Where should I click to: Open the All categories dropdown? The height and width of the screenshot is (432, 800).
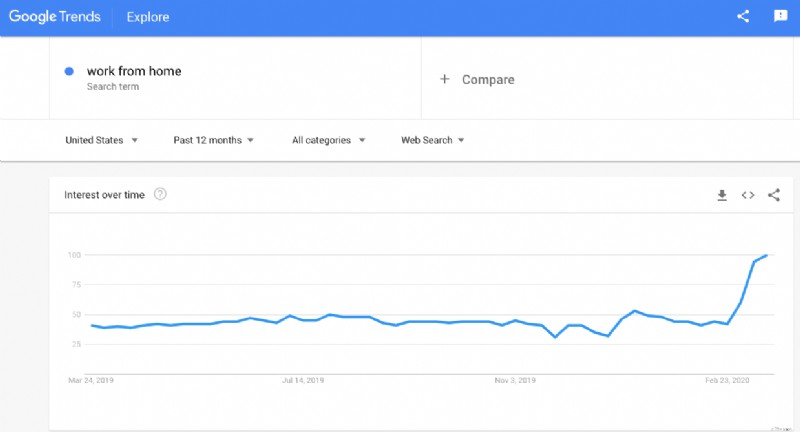pyautogui.click(x=328, y=140)
